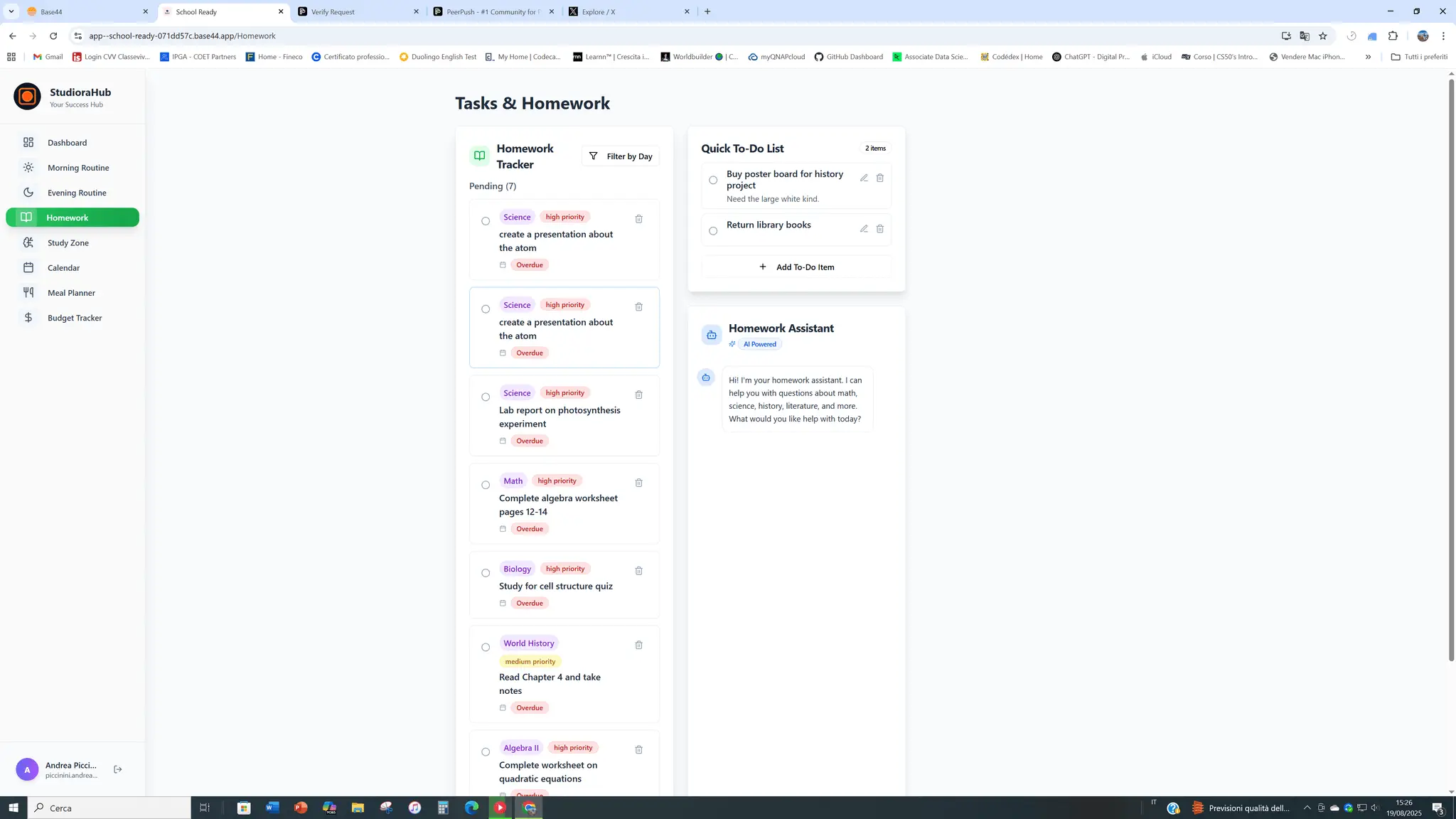Edit the poster board to-do item
This screenshot has height=819, width=1456.
(864, 178)
